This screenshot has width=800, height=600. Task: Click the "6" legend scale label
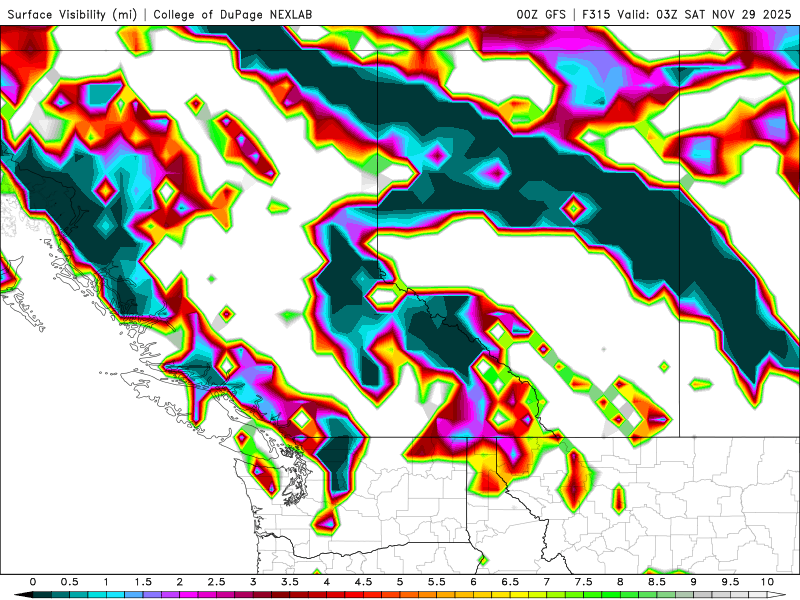(473, 582)
